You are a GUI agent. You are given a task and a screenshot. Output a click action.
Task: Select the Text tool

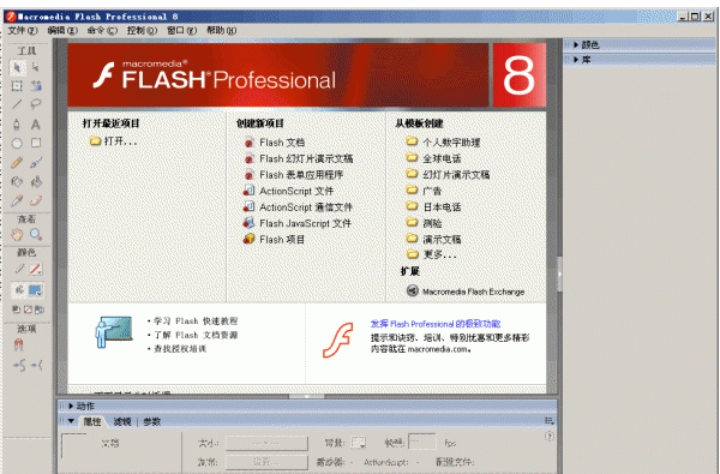(36, 124)
